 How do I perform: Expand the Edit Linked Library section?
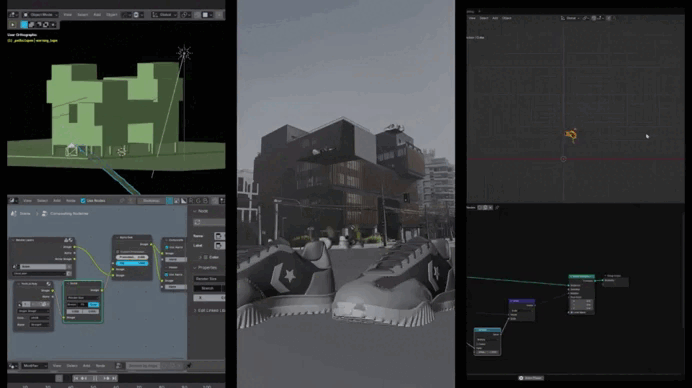point(210,311)
